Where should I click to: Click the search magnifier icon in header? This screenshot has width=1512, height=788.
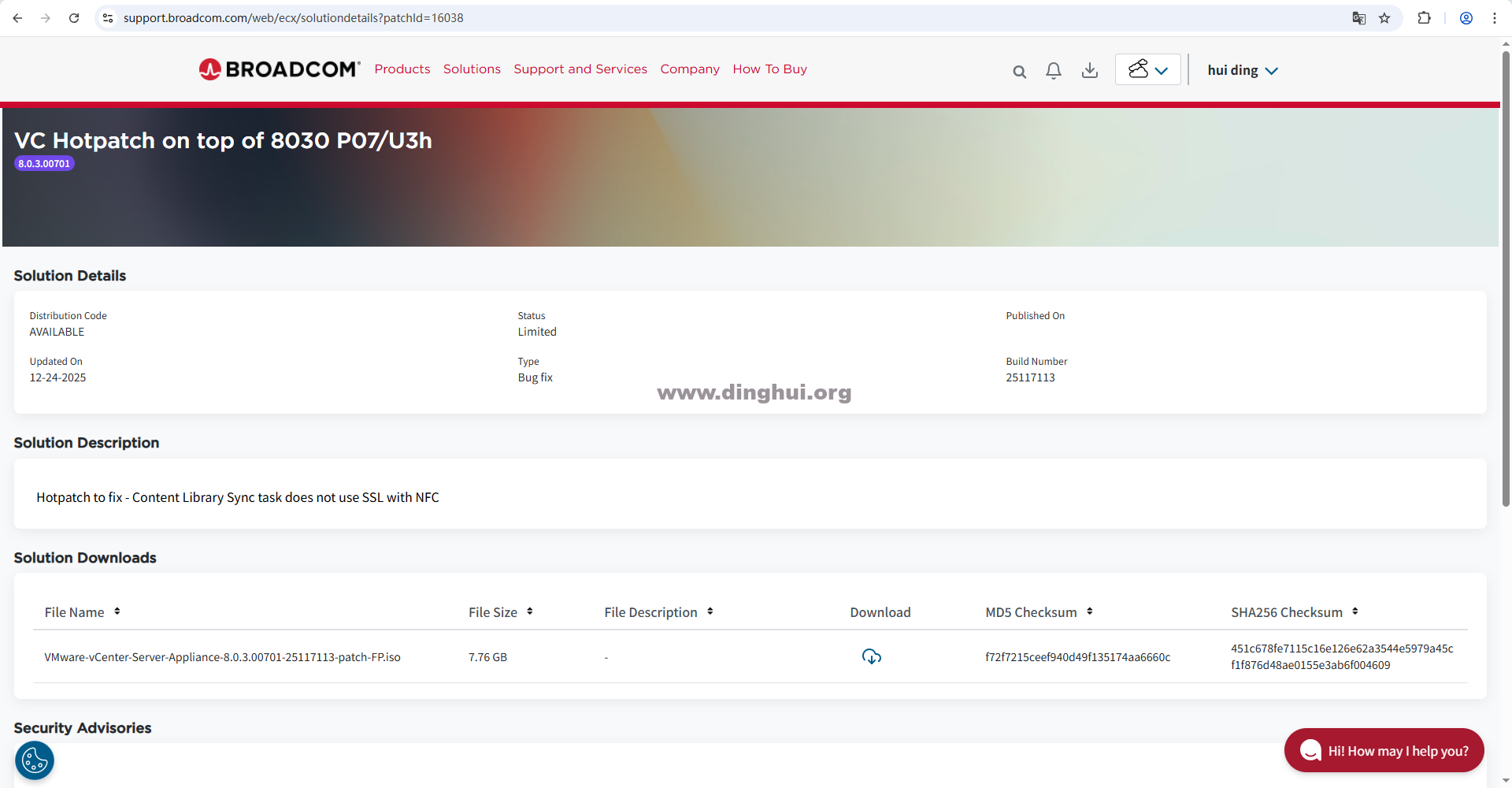click(x=1019, y=72)
